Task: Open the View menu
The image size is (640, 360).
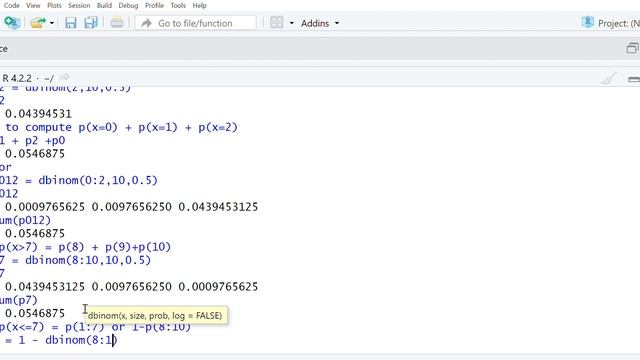Action: pyautogui.click(x=33, y=5)
